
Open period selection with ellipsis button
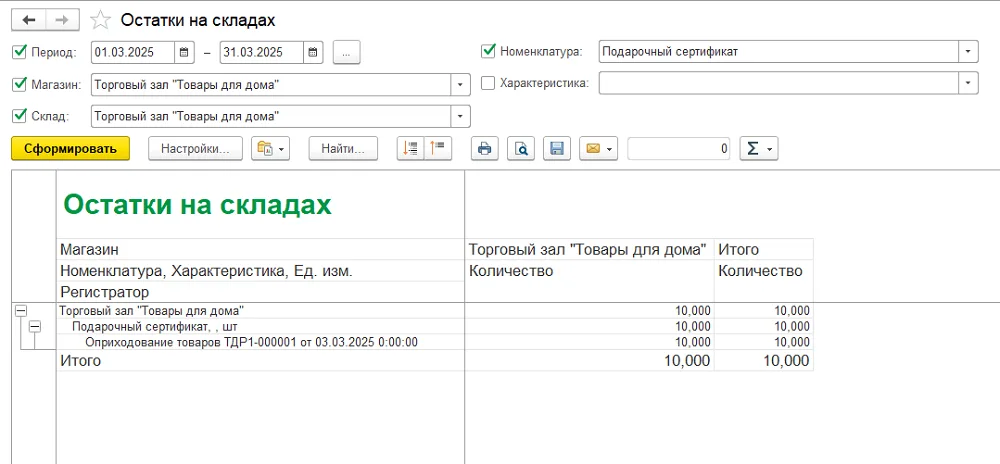pos(346,52)
